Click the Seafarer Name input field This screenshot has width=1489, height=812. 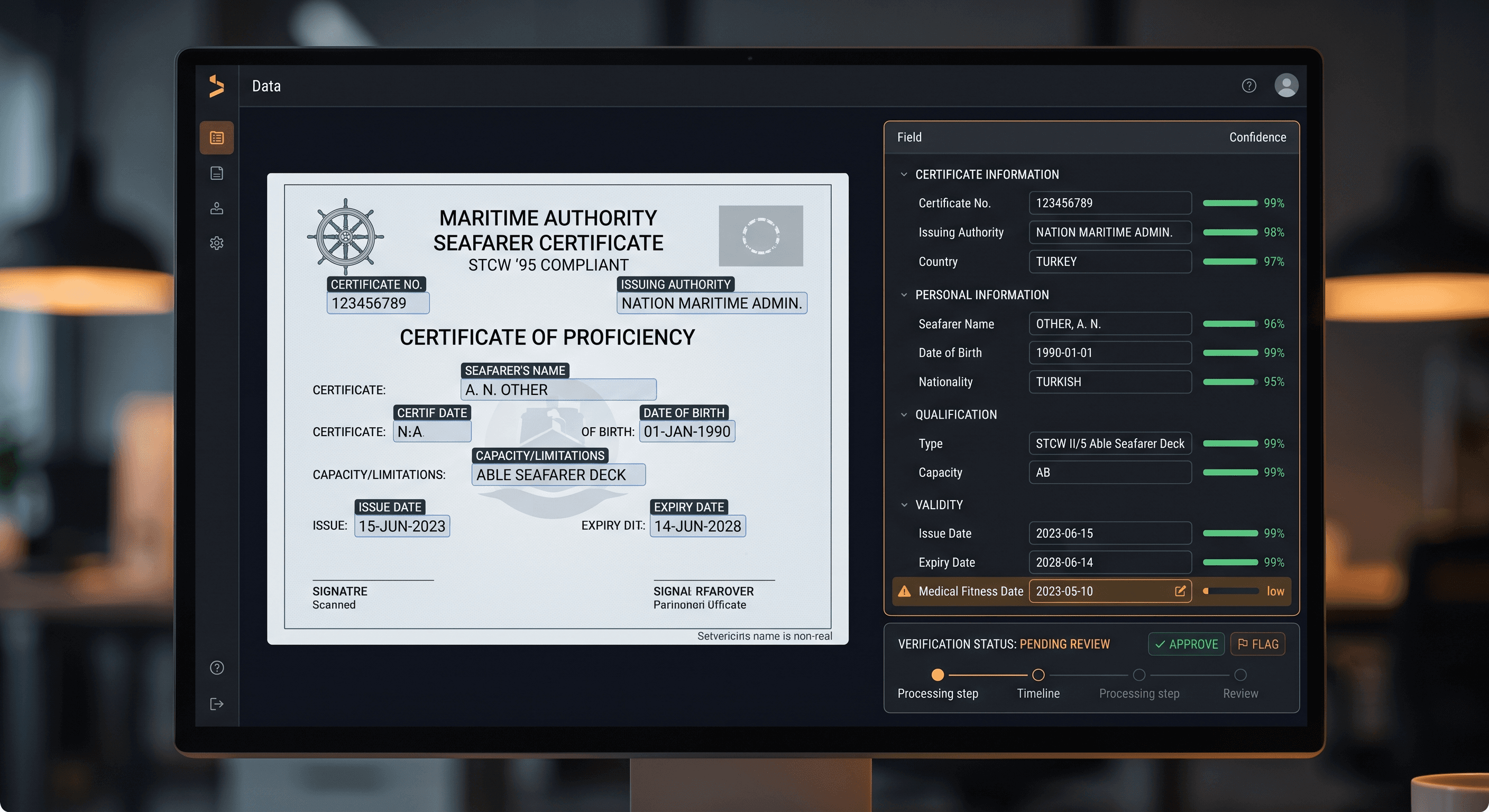1110,324
